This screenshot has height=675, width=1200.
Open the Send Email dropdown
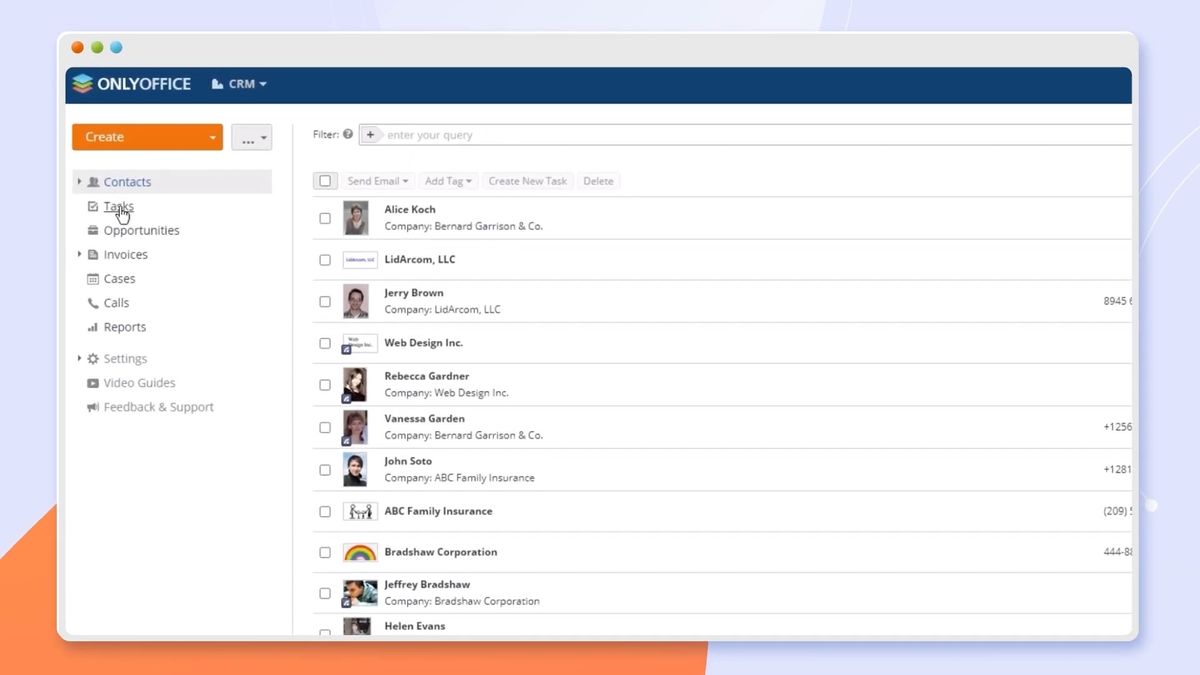(377, 181)
